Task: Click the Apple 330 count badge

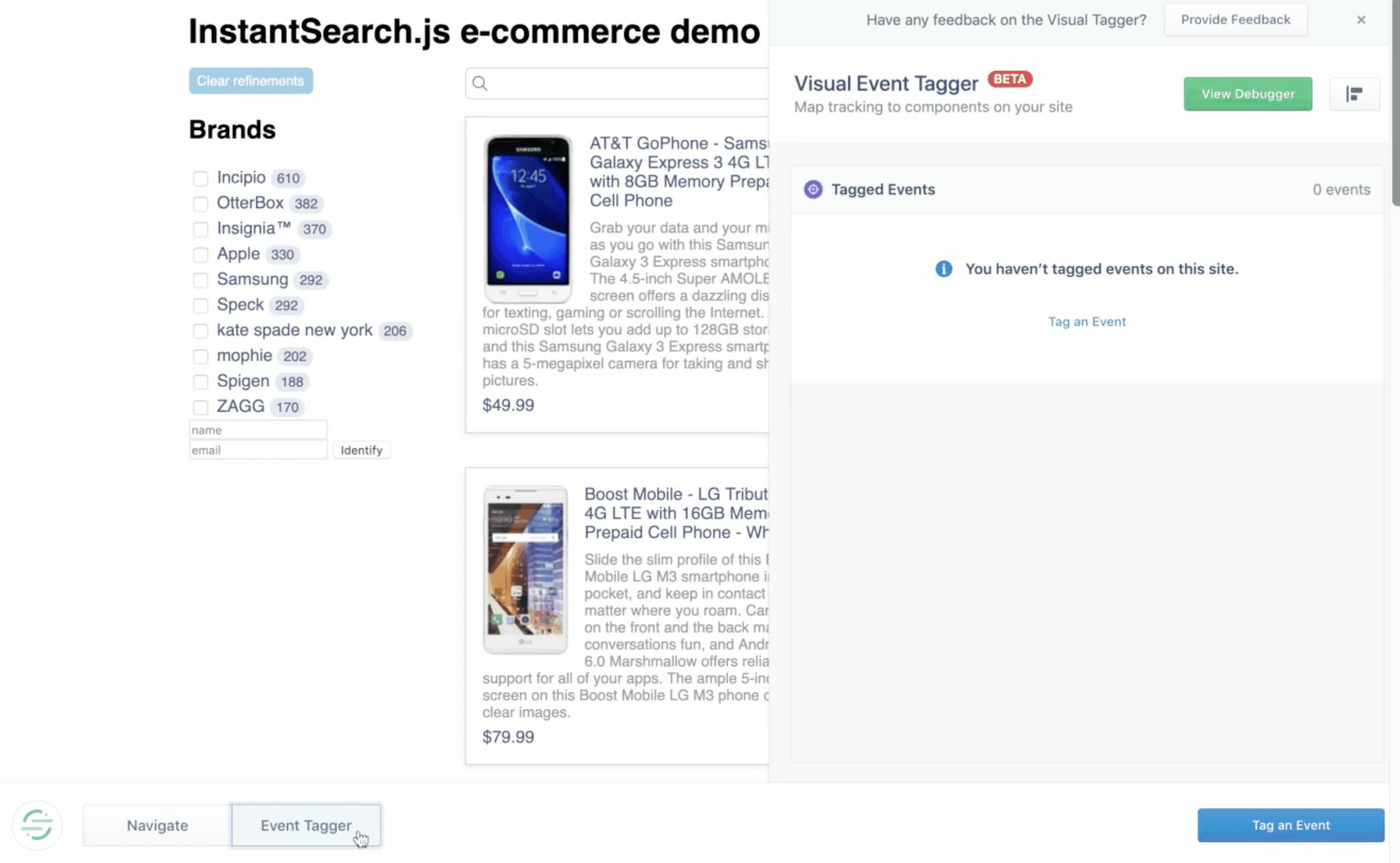Action: pyautogui.click(x=282, y=255)
